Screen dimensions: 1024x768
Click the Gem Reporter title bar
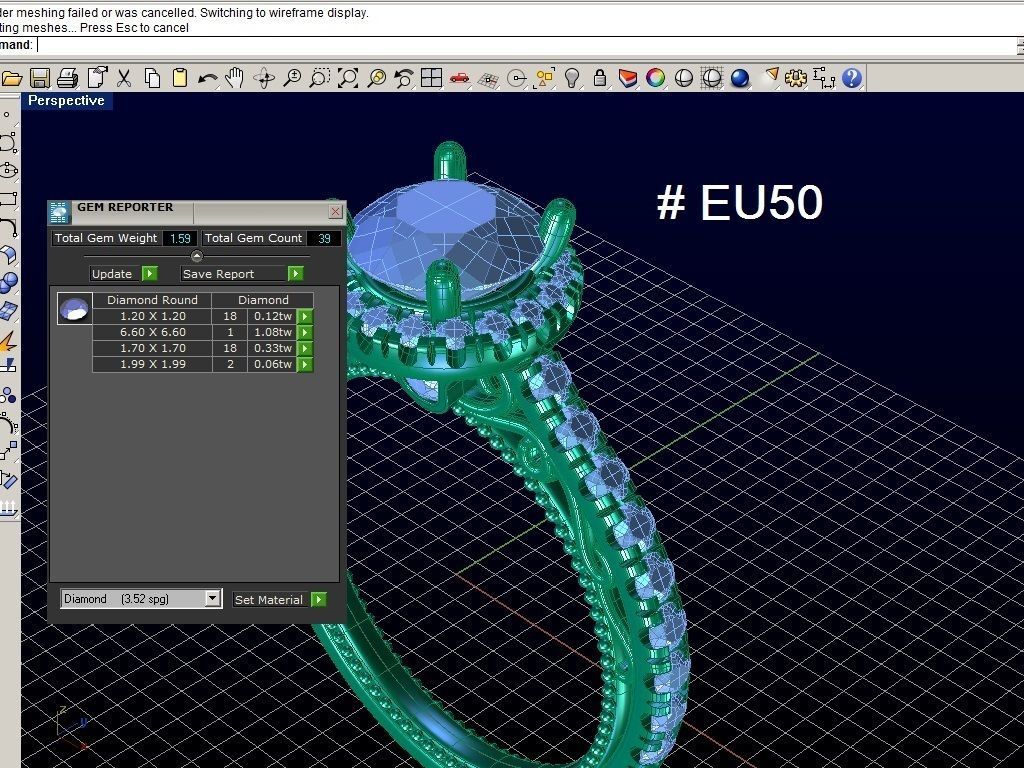click(x=196, y=212)
